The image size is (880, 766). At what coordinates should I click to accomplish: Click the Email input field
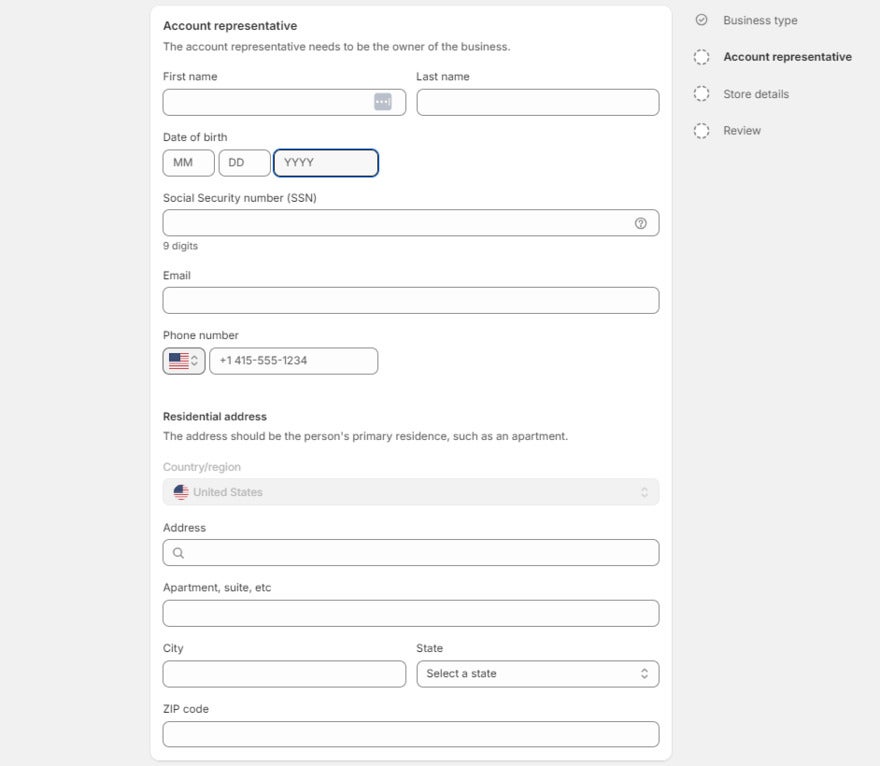(x=410, y=299)
